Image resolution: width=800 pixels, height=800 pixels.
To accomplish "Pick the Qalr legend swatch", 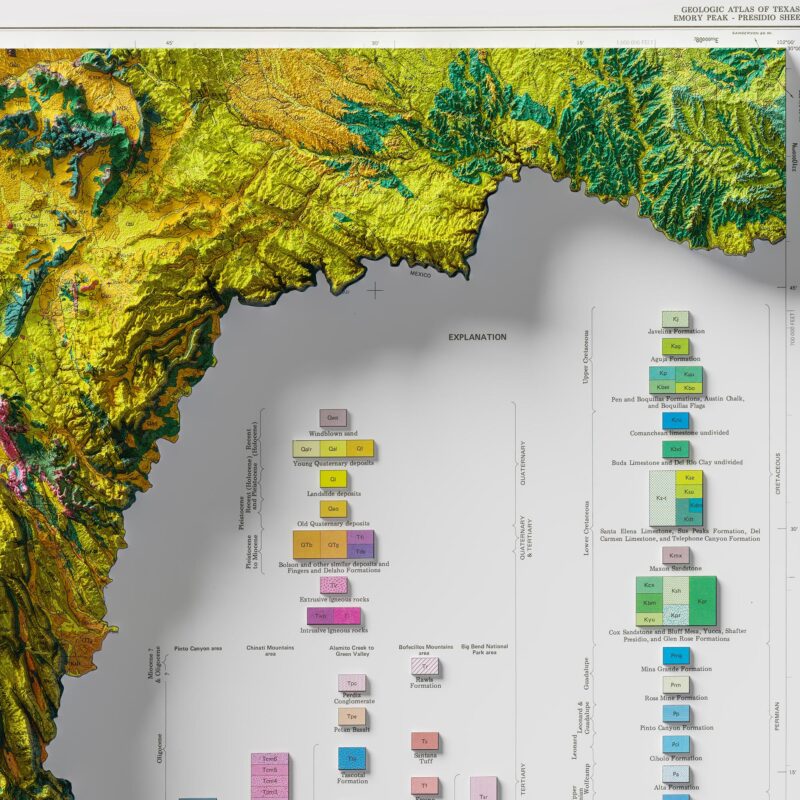I will pos(306,449).
